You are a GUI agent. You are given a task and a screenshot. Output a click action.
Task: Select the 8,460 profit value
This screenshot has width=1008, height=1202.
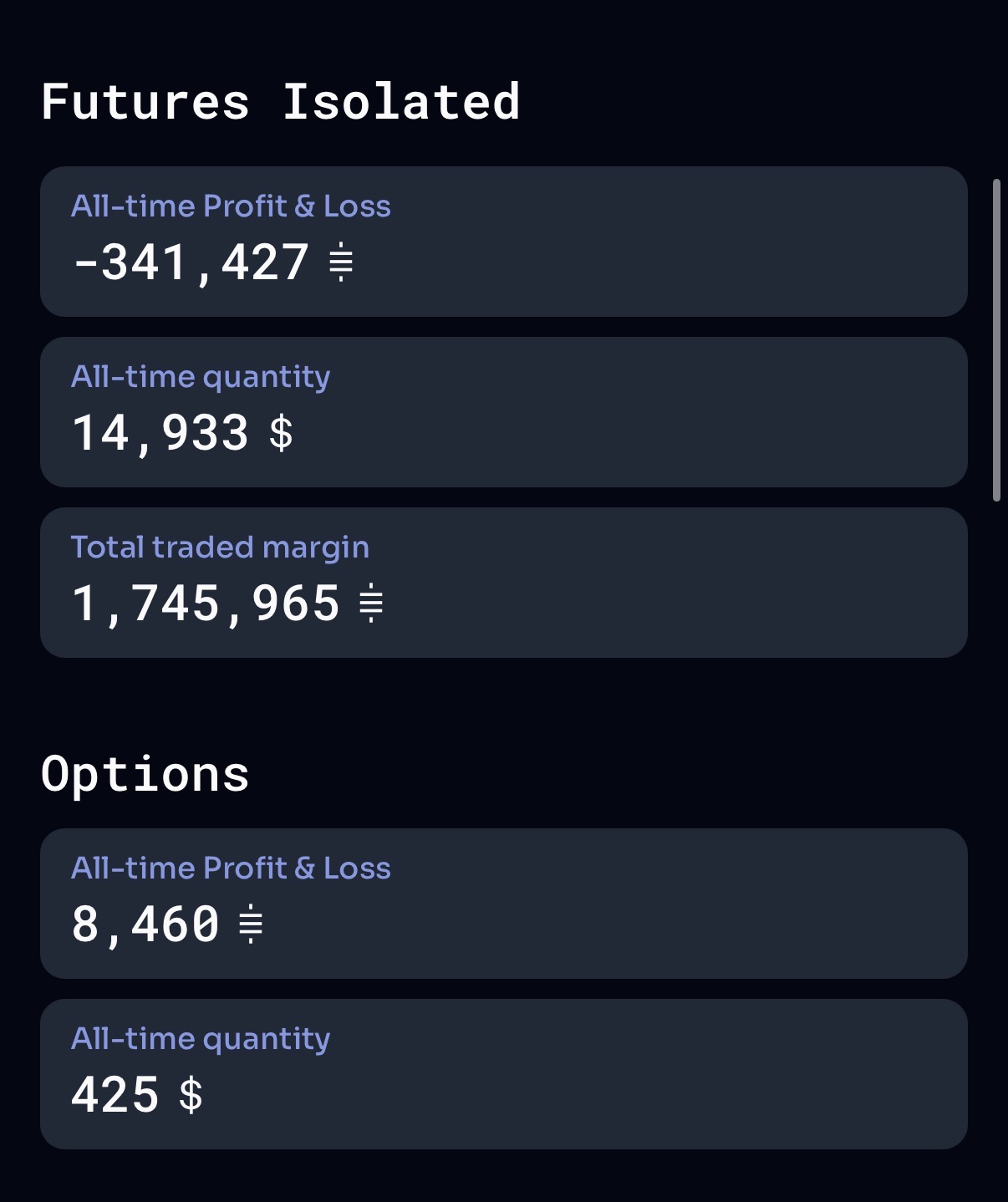point(145,924)
